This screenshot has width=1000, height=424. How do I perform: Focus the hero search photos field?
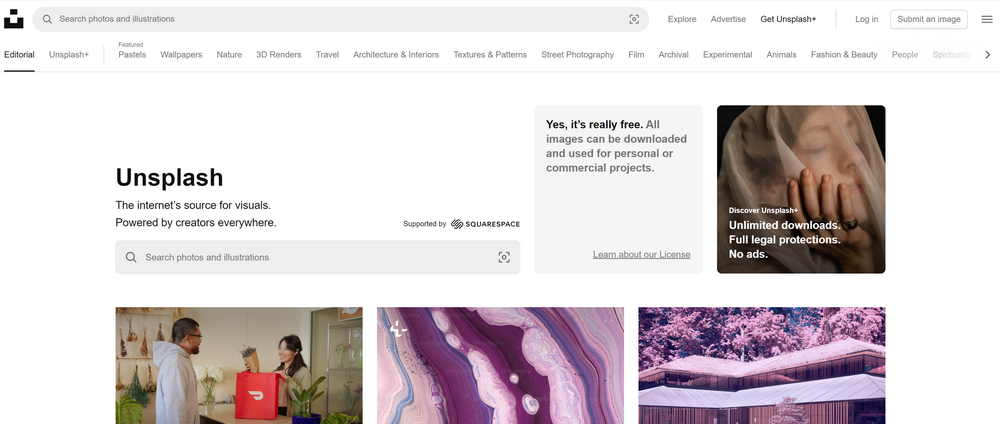tap(318, 257)
